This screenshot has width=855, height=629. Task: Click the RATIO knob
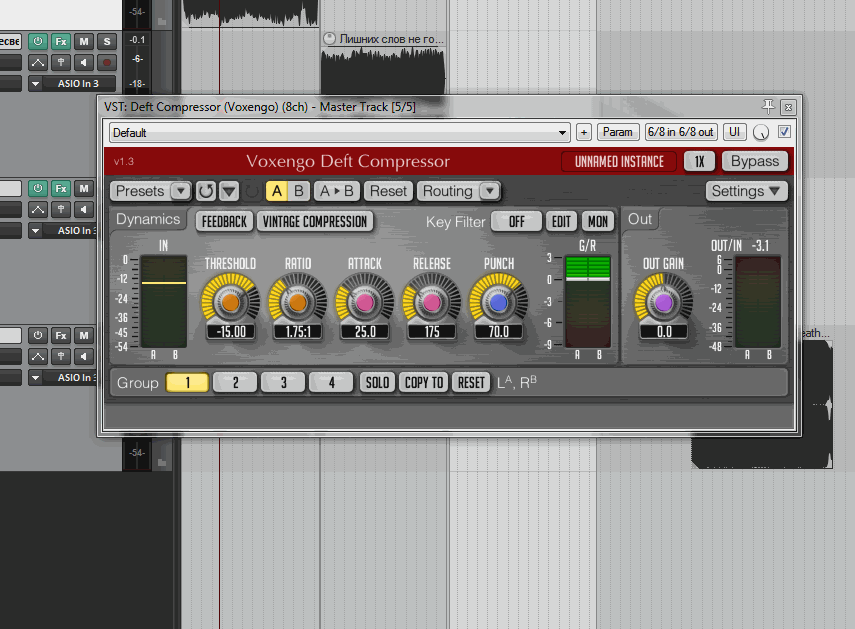298,303
